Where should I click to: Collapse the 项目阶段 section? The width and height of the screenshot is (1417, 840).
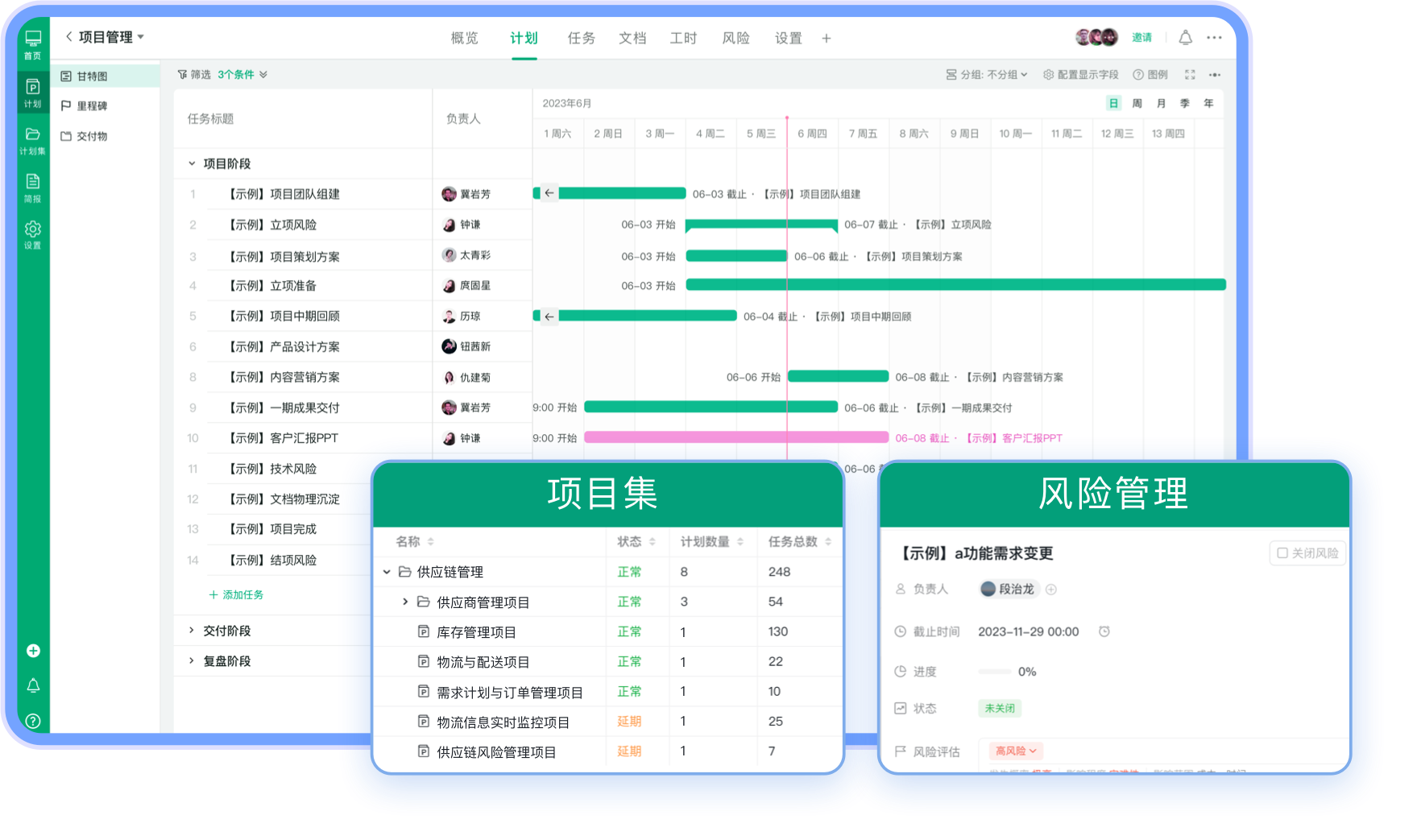point(190,163)
